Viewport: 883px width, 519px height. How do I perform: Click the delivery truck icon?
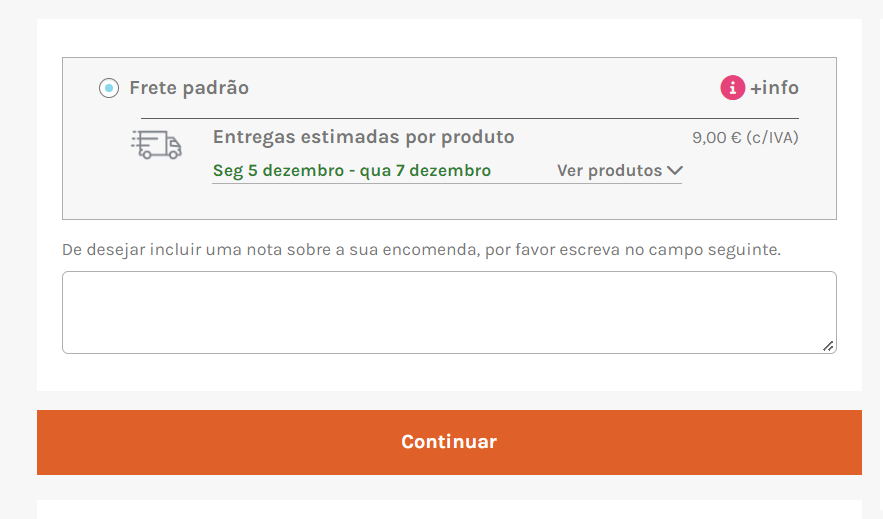157,145
